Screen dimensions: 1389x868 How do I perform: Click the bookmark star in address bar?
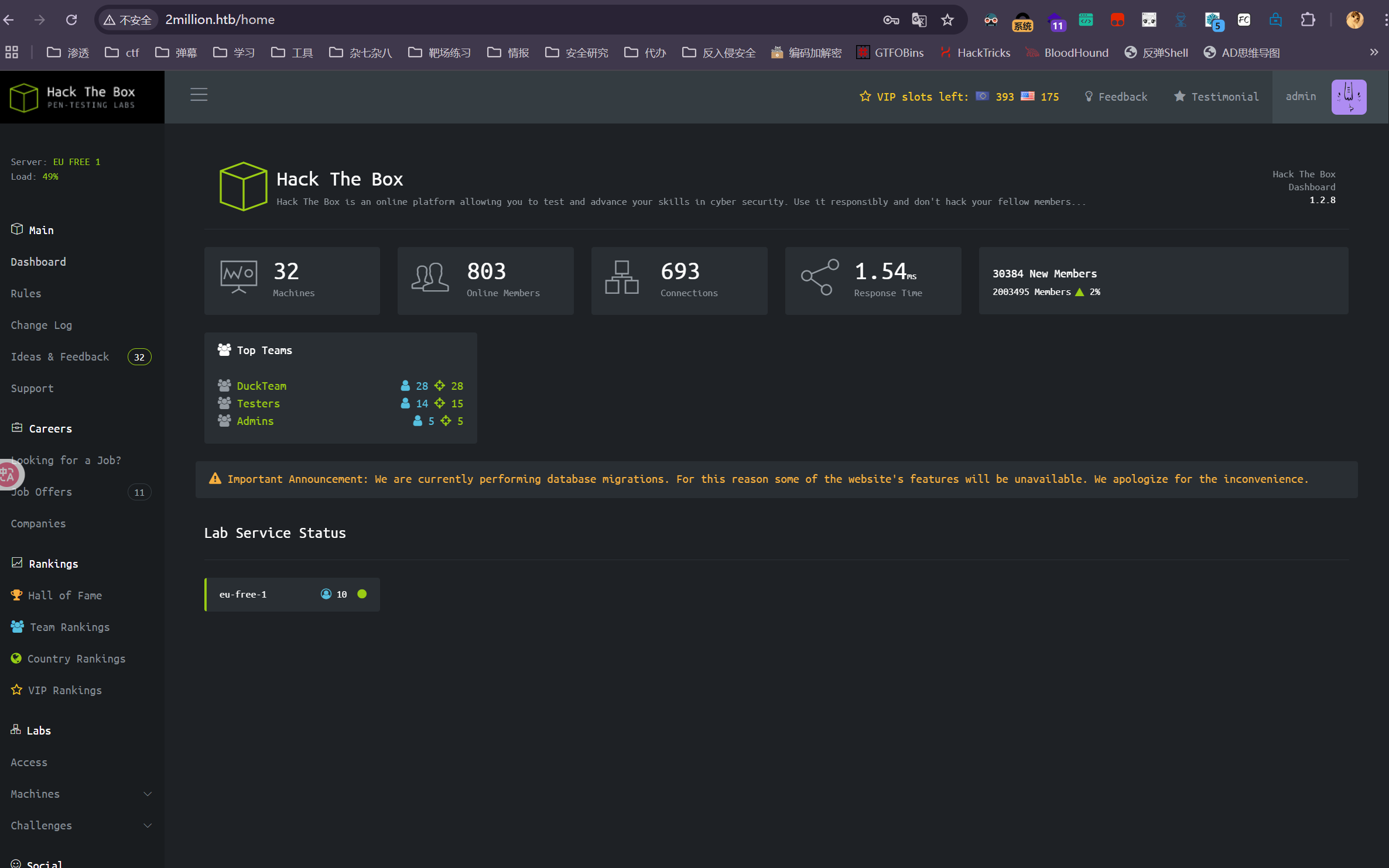(x=947, y=20)
